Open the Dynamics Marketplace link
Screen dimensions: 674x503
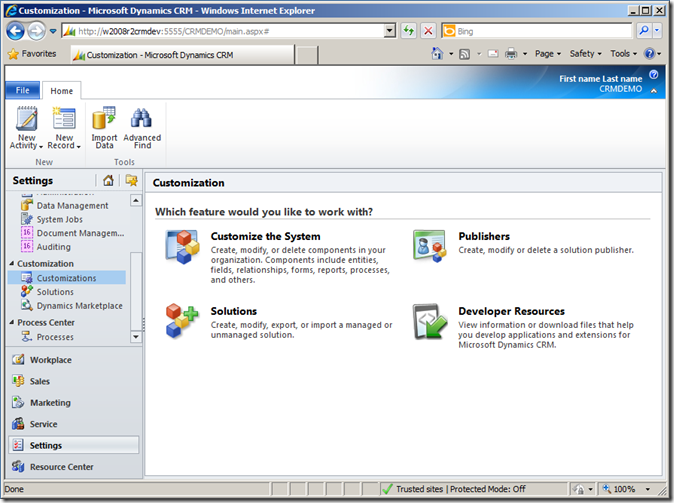coord(79,306)
